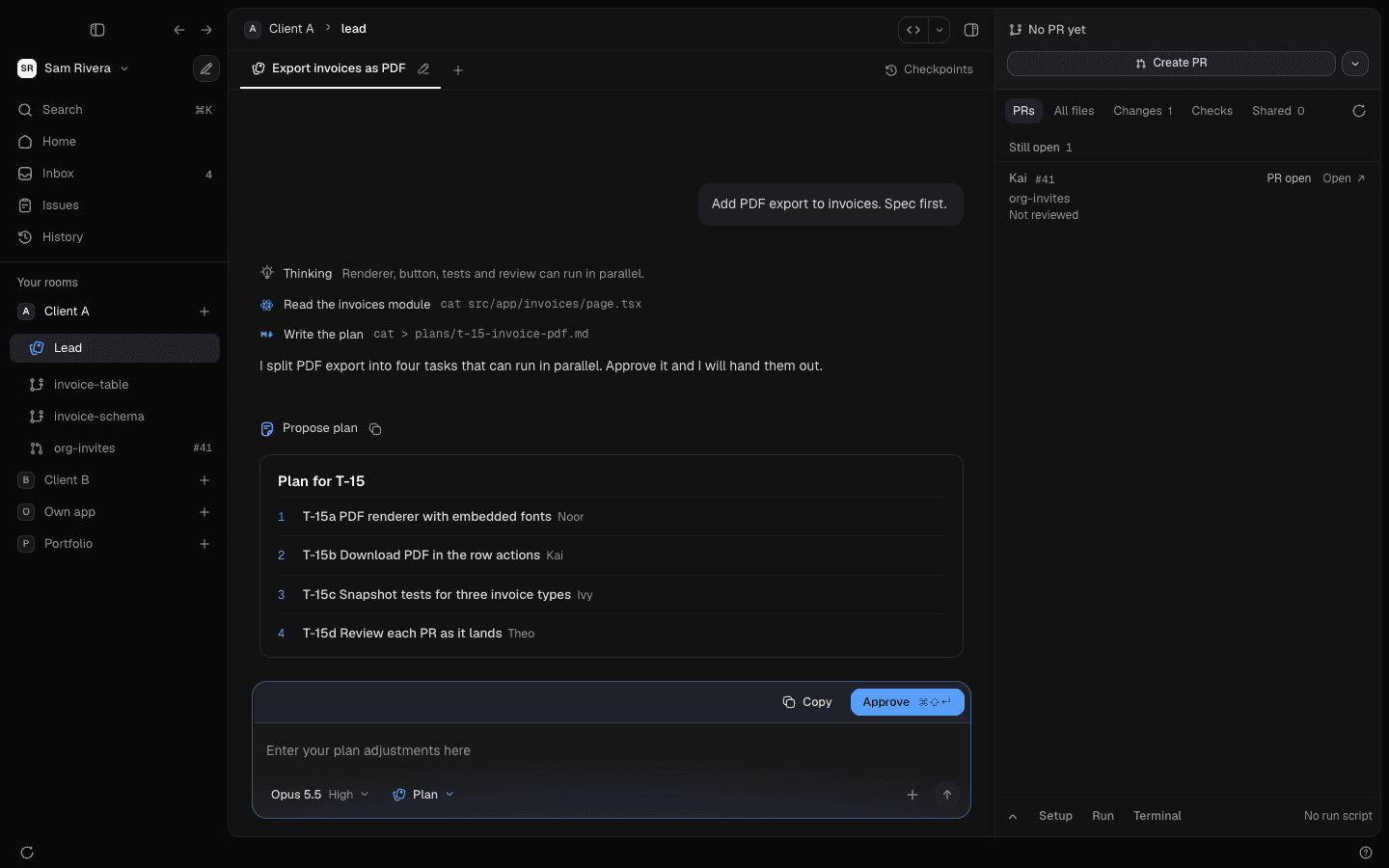Select the Lead workspace row

[115, 348]
